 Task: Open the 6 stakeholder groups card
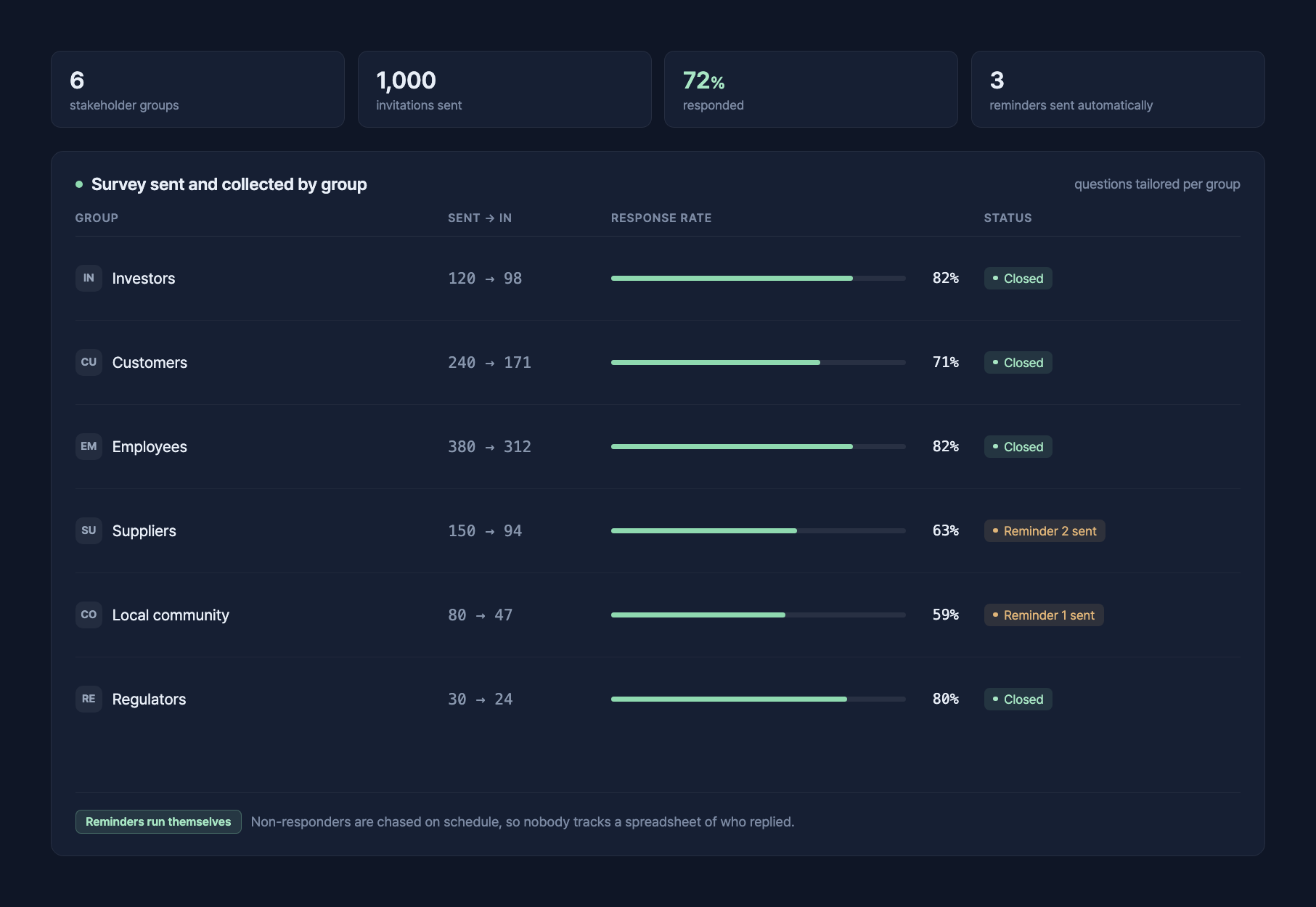coord(197,89)
